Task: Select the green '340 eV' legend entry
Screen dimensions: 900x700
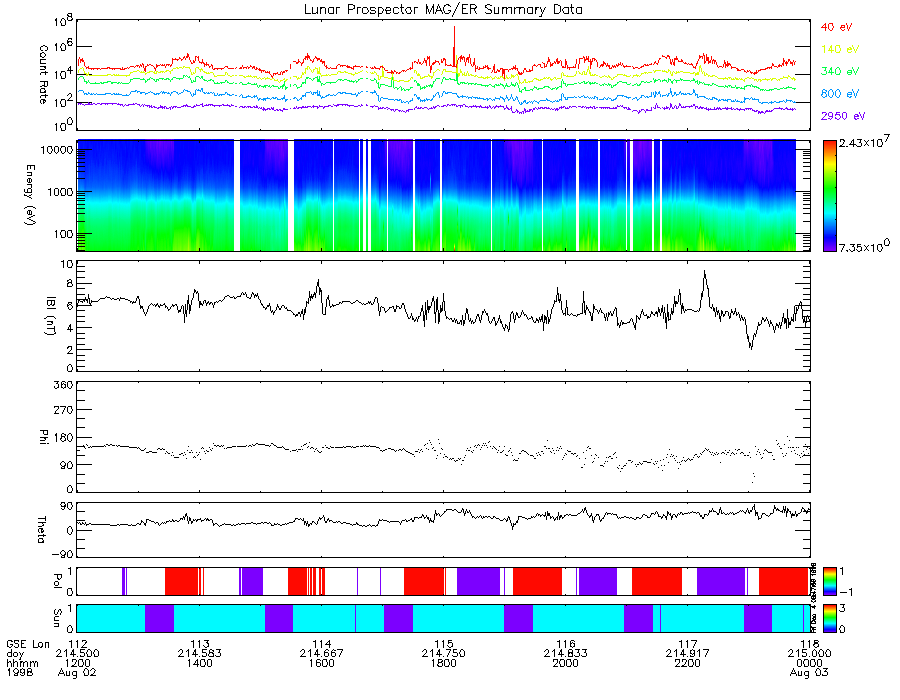Action: coord(840,71)
